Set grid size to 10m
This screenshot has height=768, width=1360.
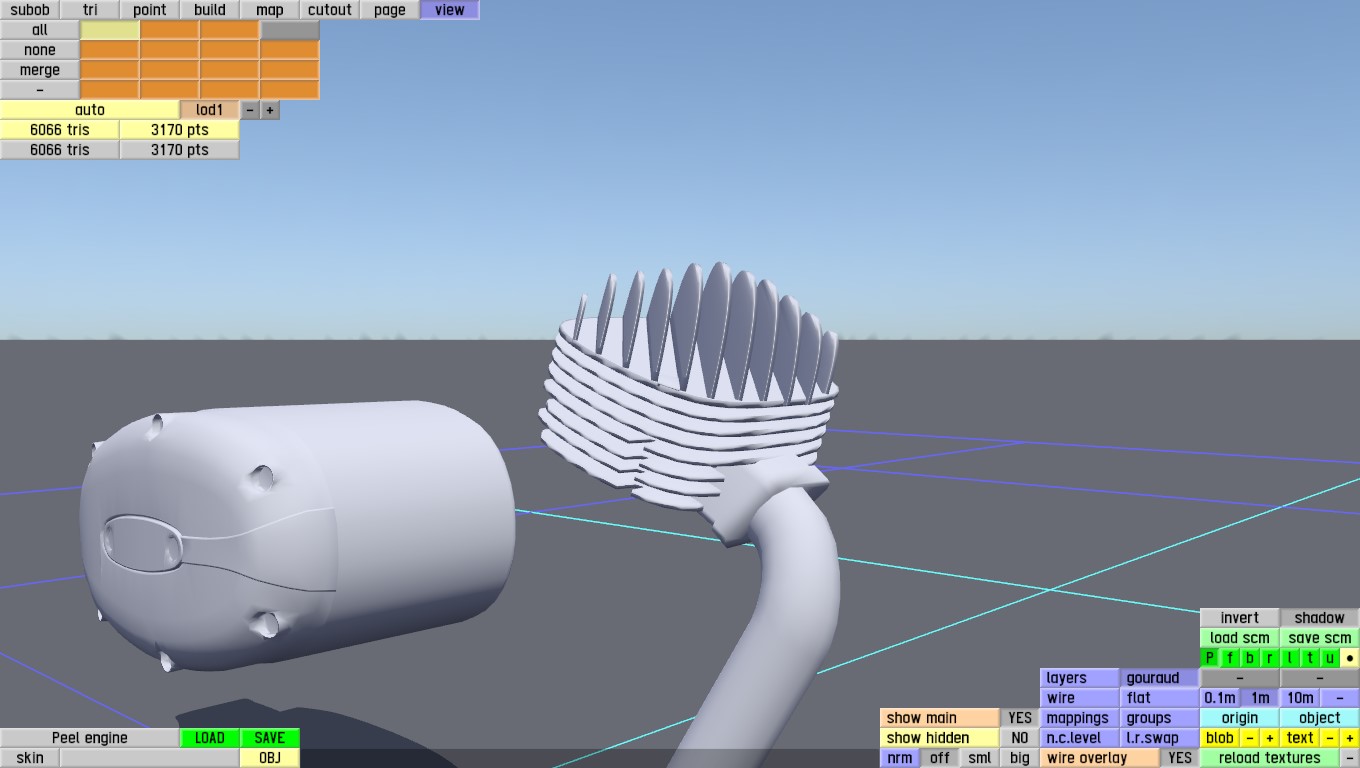(x=1300, y=698)
